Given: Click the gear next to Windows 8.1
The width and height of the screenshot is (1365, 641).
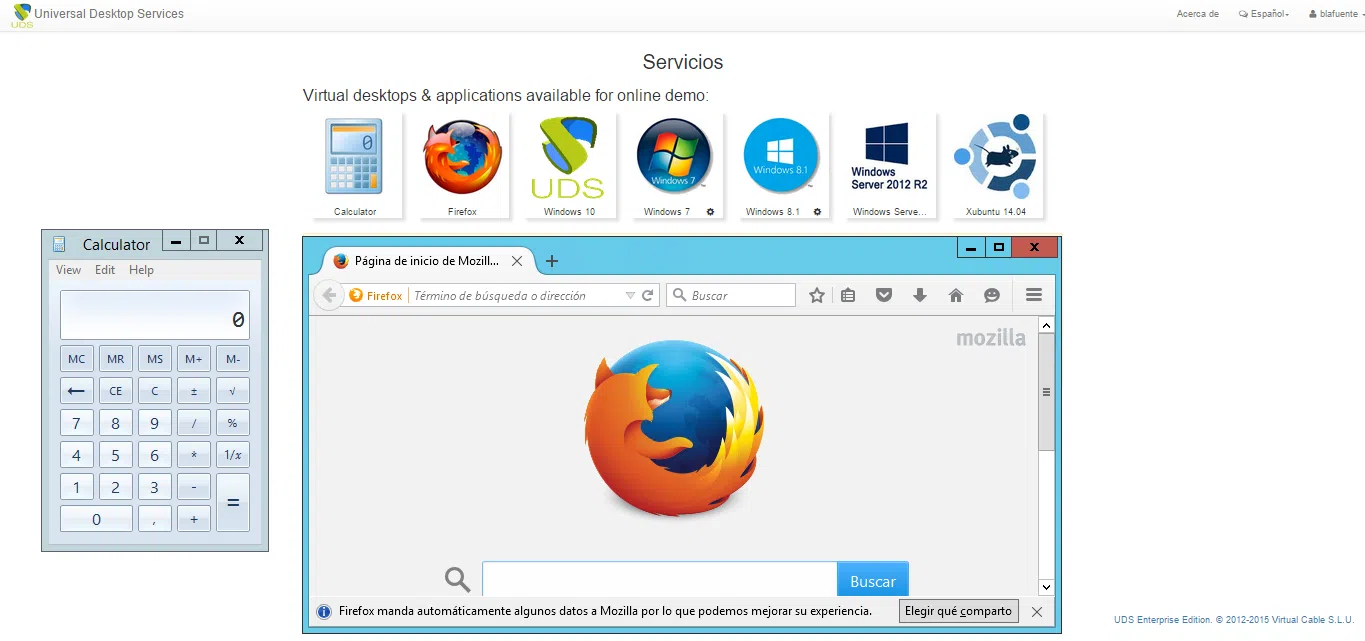Looking at the screenshot, I should point(817,212).
